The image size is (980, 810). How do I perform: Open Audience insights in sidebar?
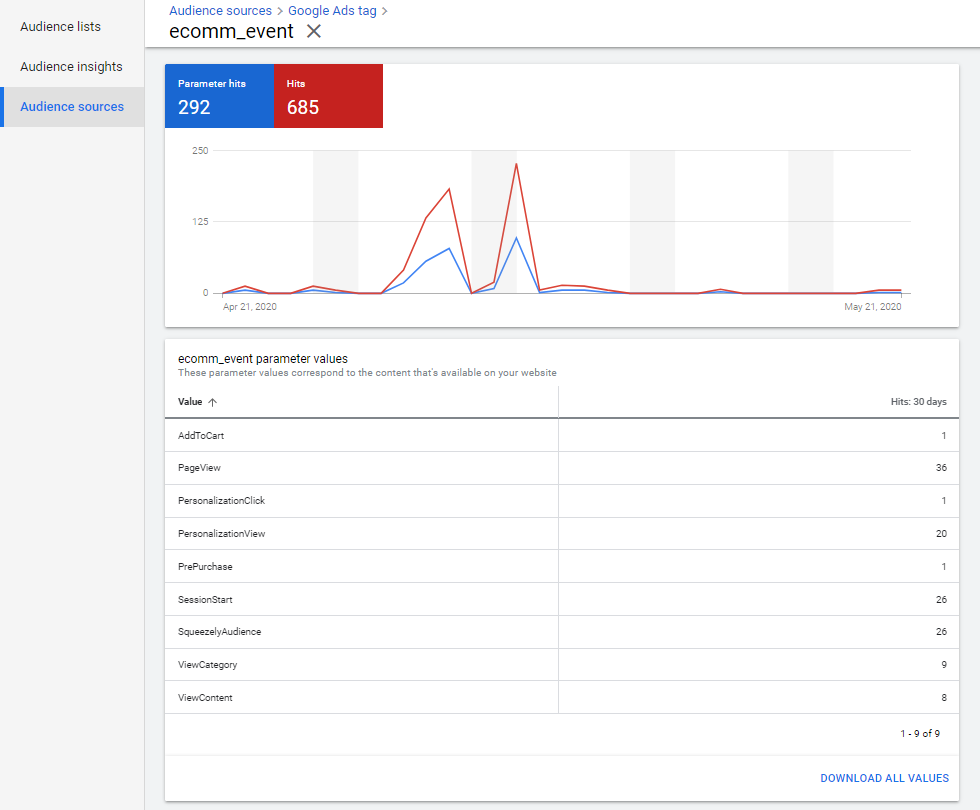tap(71, 66)
